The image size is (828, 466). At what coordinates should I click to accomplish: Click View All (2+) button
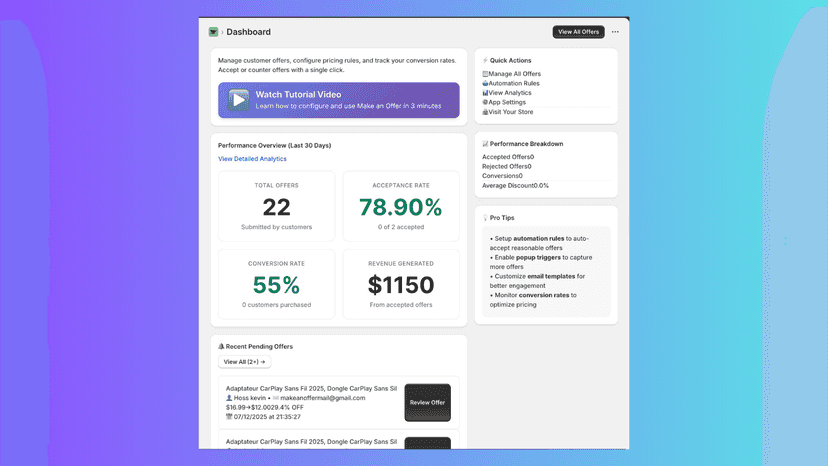(x=244, y=362)
